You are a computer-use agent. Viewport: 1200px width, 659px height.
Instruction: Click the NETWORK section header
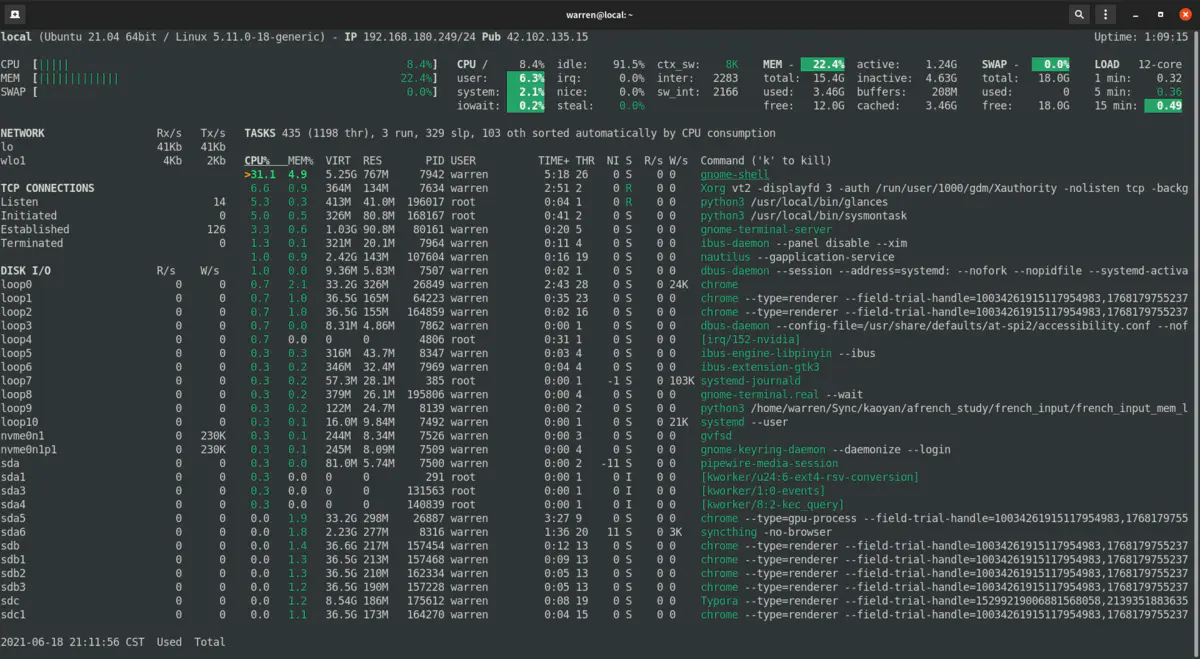(22, 133)
